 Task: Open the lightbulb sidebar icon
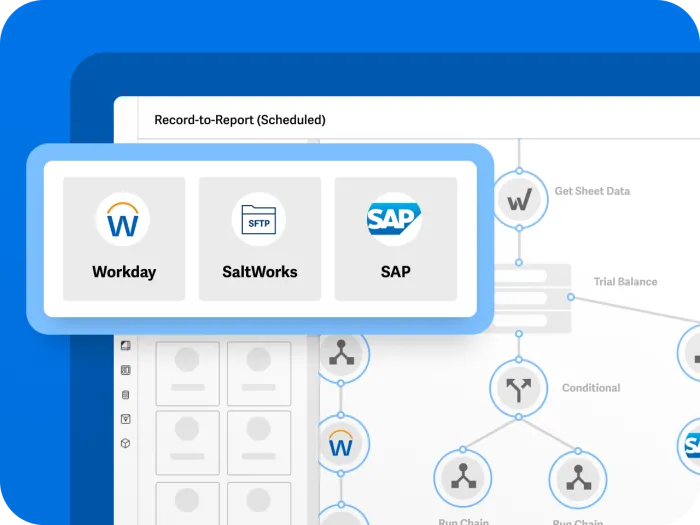tap(125, 419)
